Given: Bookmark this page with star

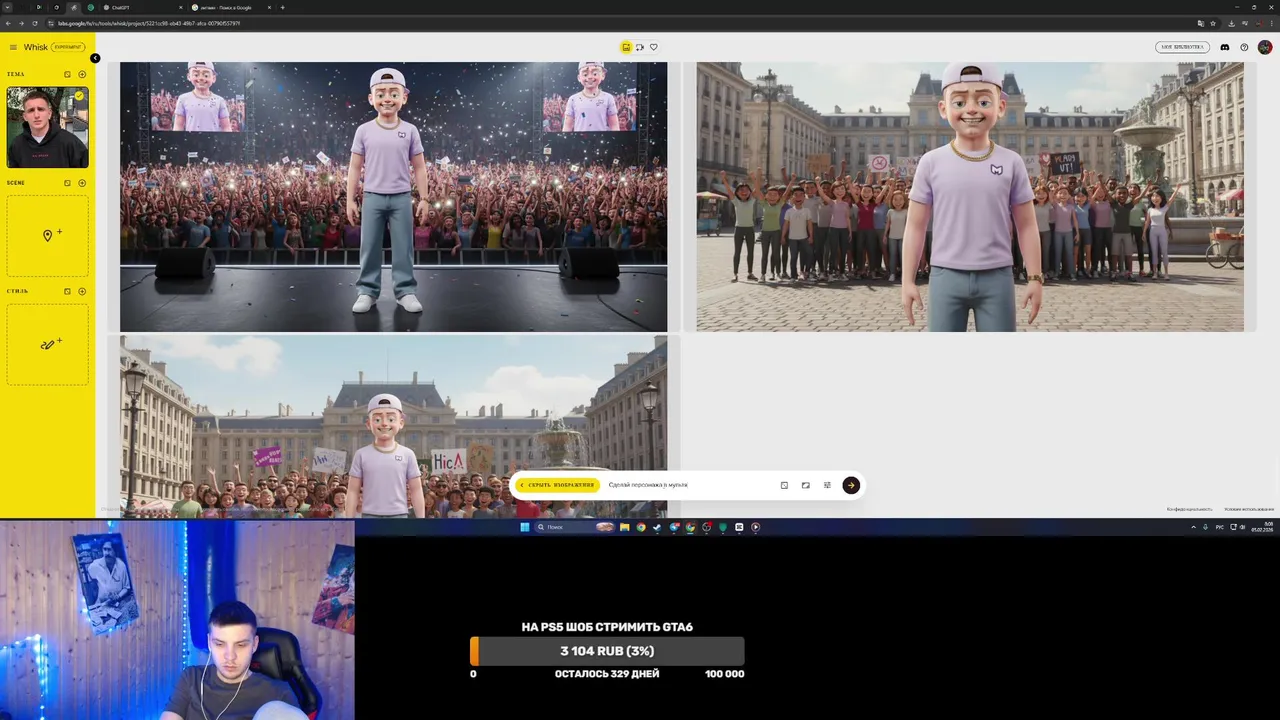Looking at the screenshot, I should point(1213,23).
